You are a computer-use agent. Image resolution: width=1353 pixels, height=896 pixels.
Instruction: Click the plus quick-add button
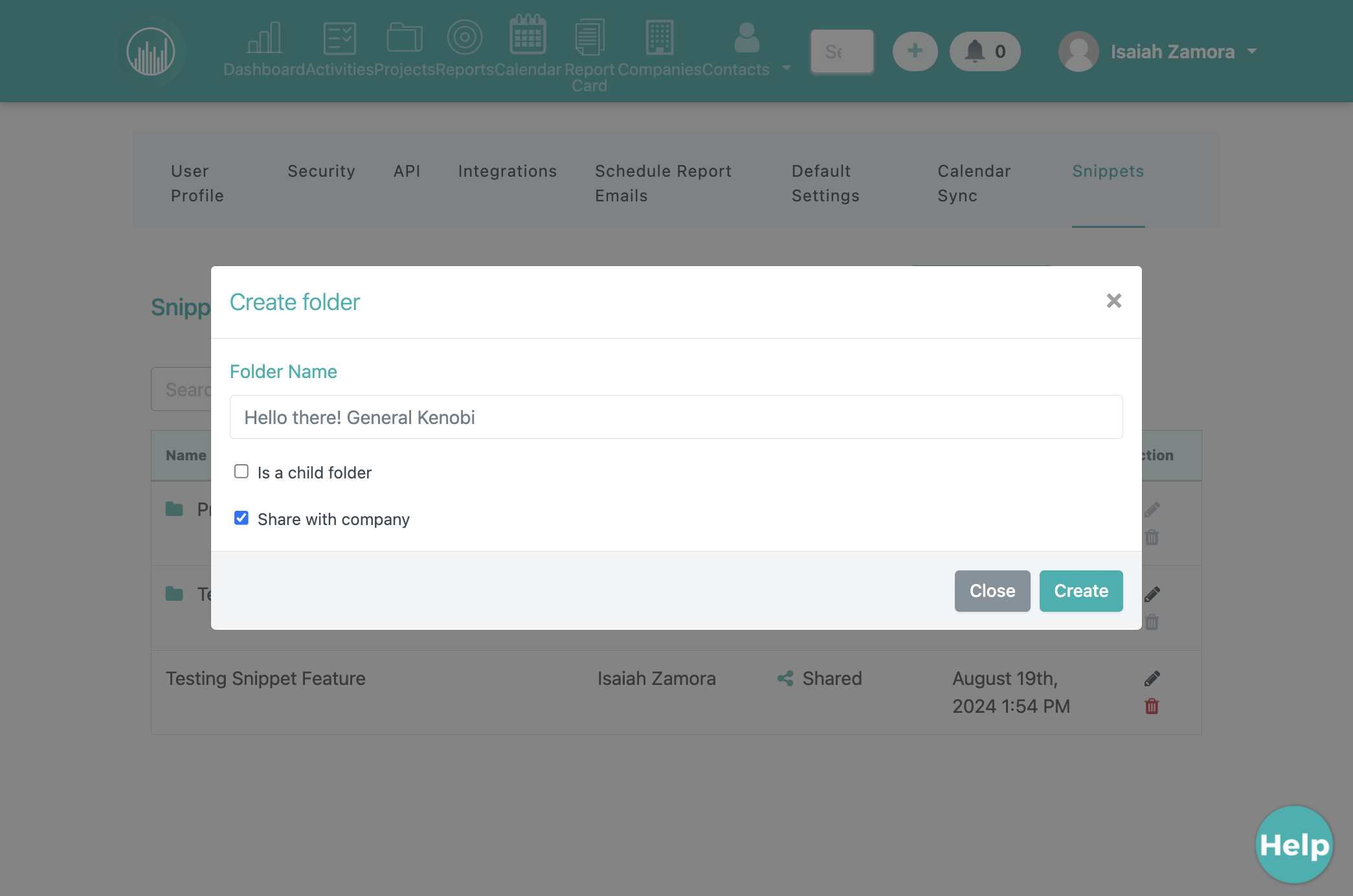click(915, 51)
